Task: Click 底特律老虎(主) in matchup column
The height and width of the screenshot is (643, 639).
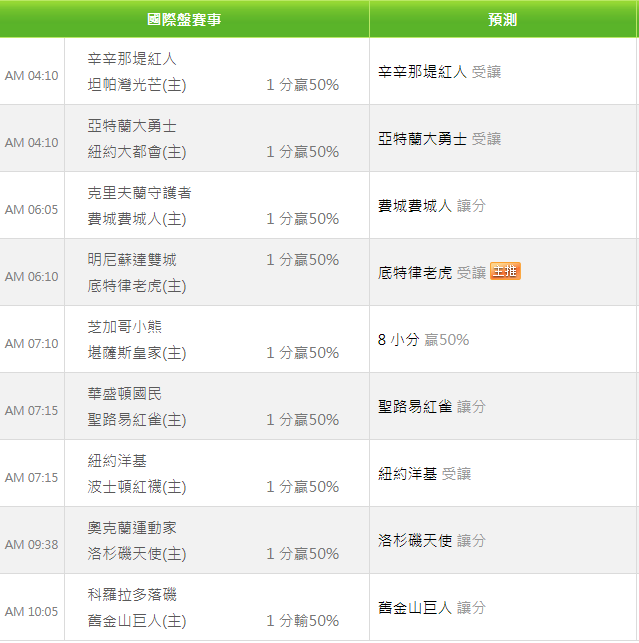Action: pos(137,286)
